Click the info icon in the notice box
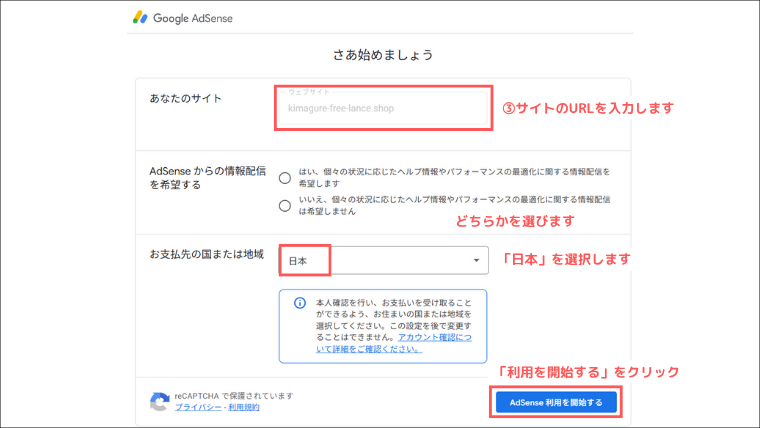The image size is (760, 428). tap(300, 303)
